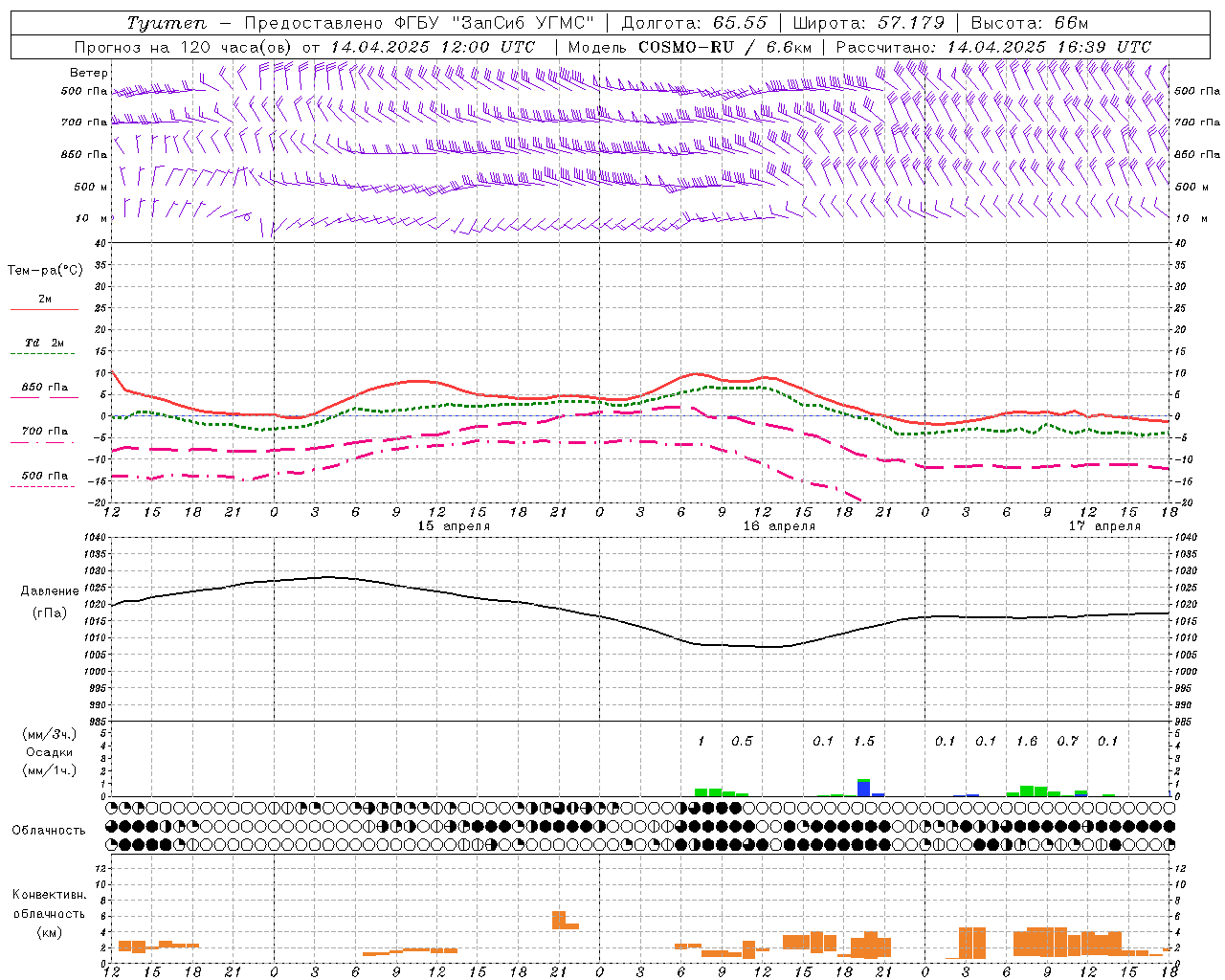Click the 'Конвективн.' convective cloud label

tap(50, 895)
